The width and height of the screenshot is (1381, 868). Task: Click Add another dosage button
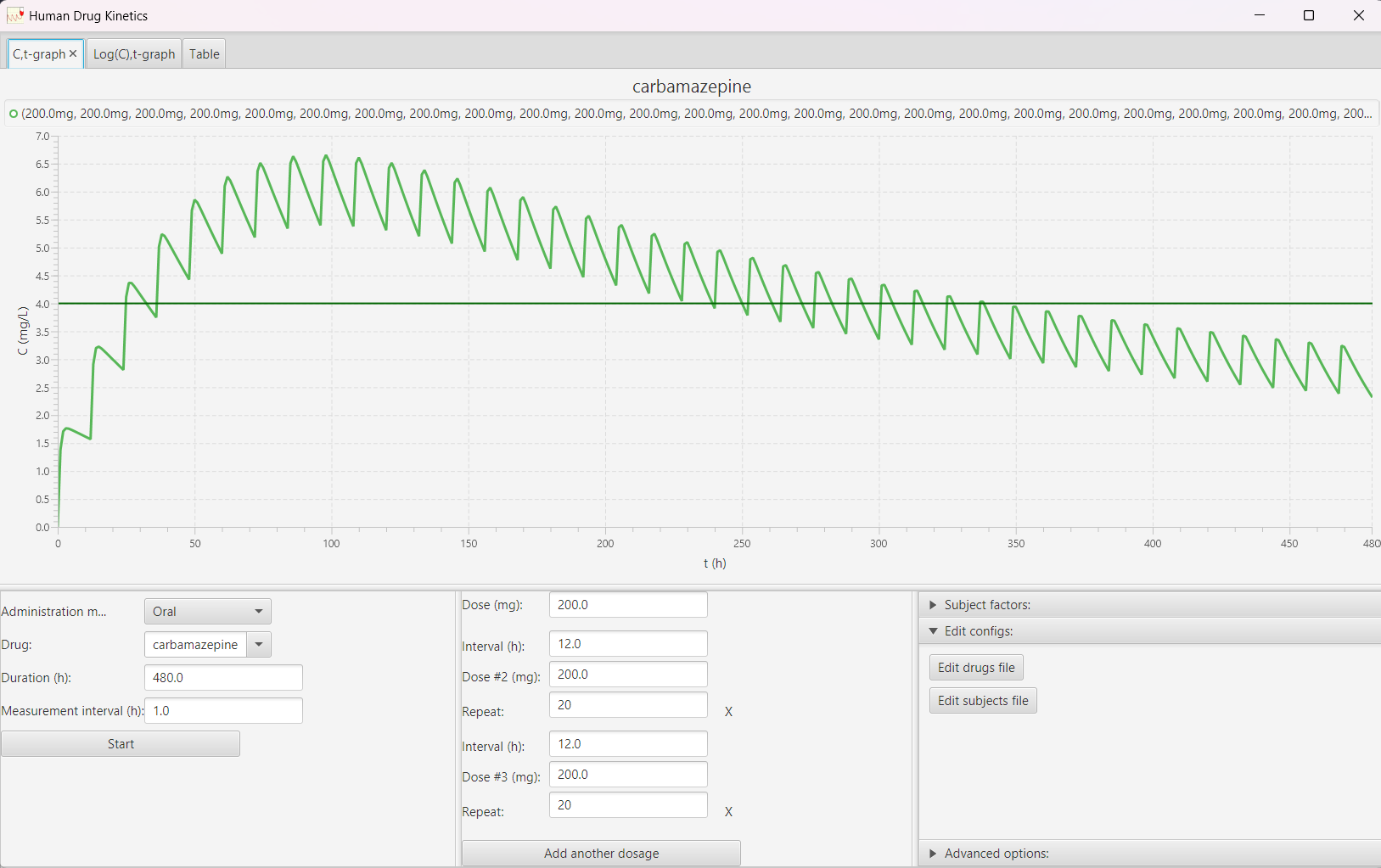[601, 854]
